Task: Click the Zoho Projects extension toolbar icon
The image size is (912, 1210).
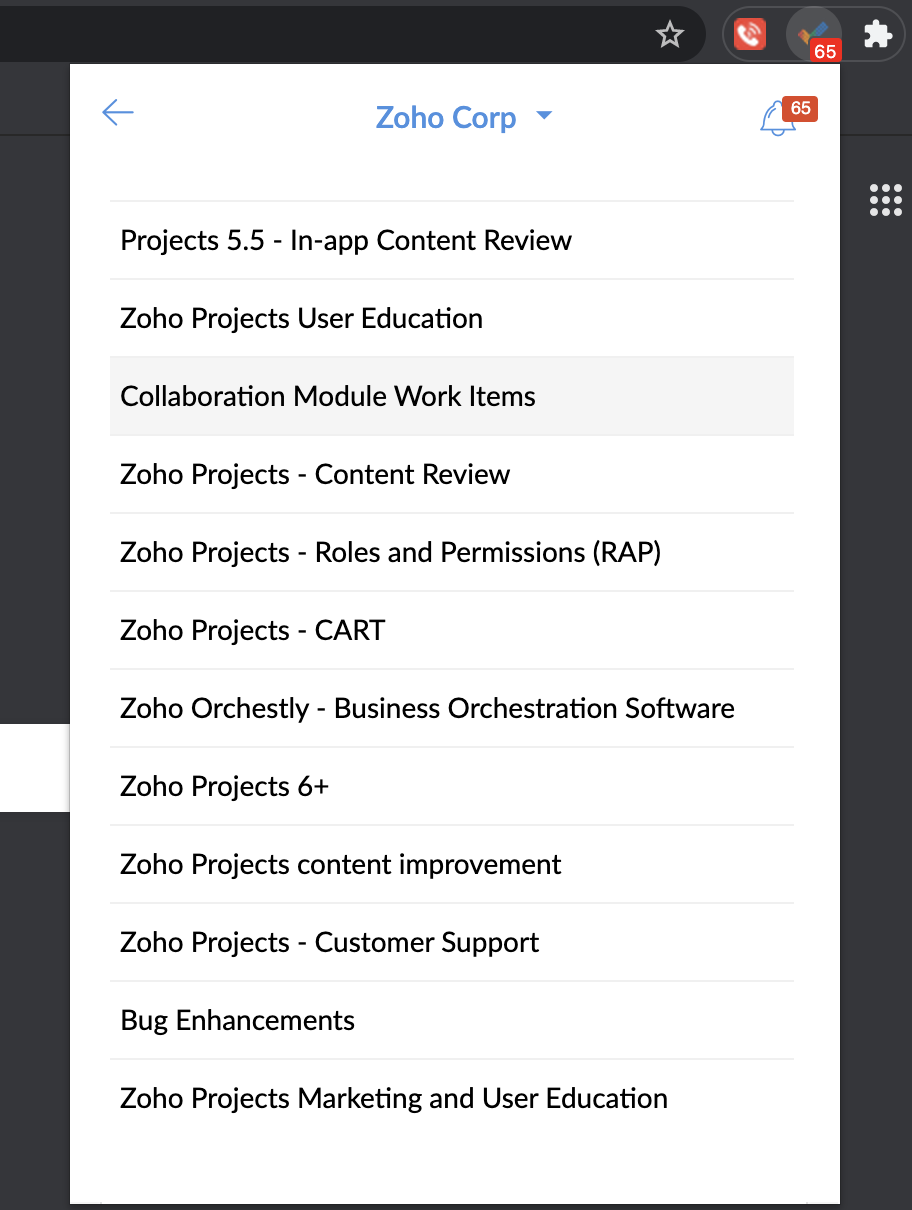Action: [814, 35]
